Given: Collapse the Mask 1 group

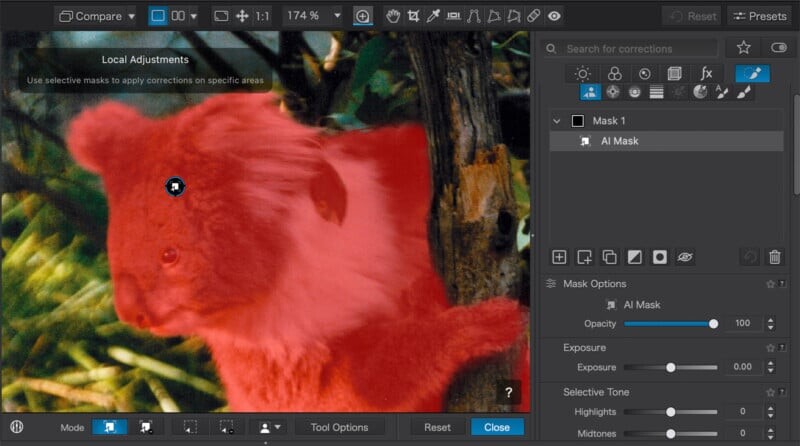Looking at the screenshot, I should click(557, 121).
